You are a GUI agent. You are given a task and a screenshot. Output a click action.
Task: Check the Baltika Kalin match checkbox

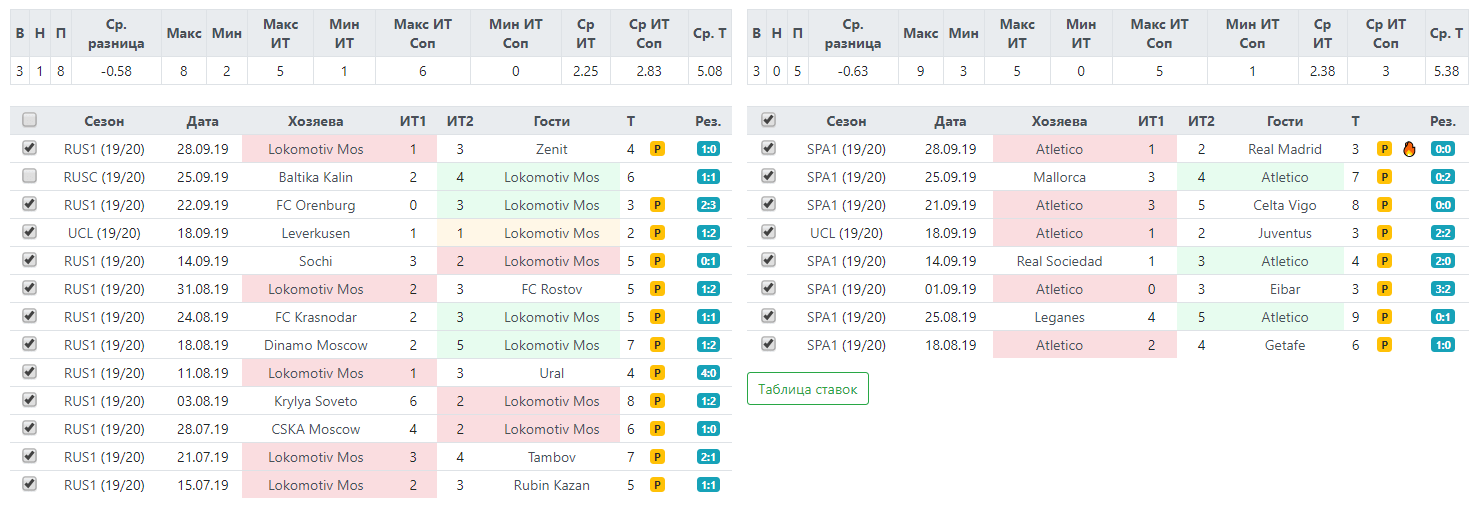tap(30, 176)
